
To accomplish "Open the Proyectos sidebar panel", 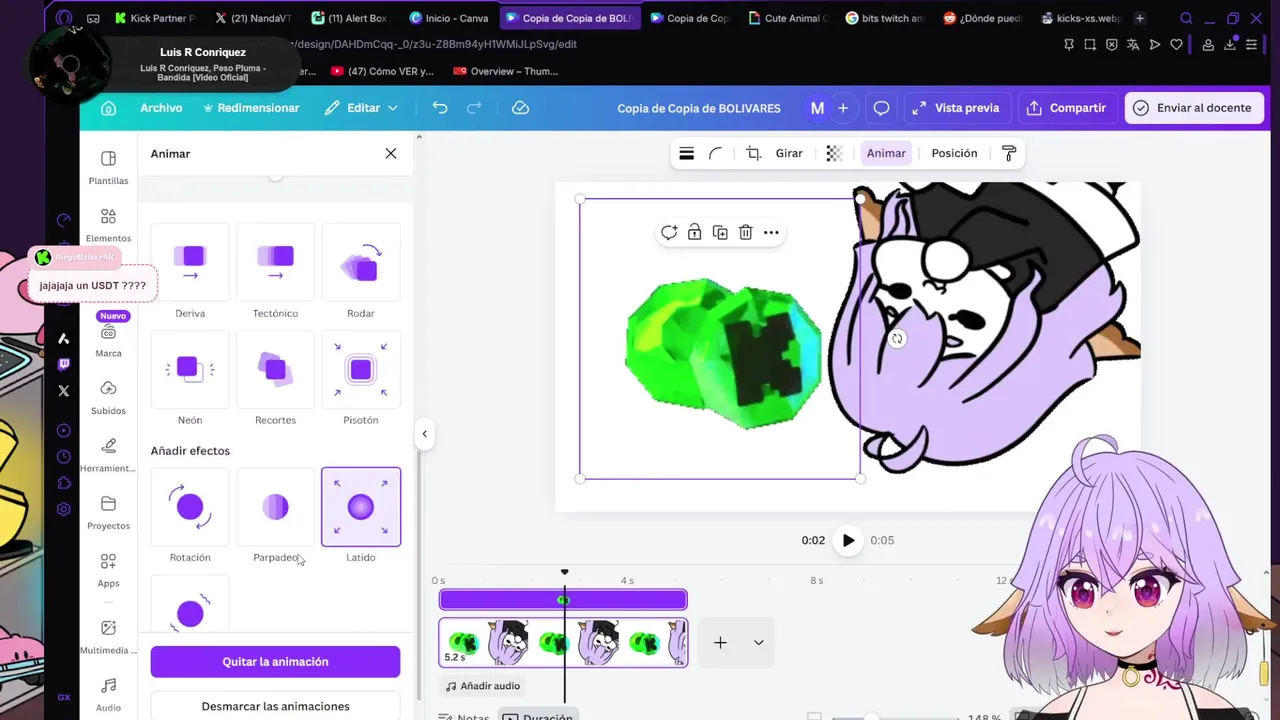I will [108, 512].
